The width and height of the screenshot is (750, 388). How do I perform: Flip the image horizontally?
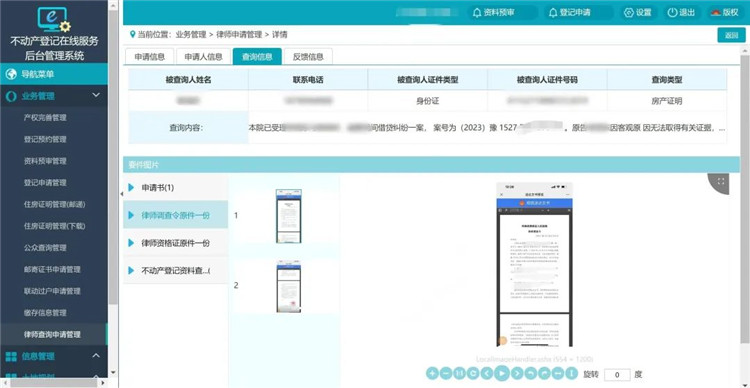point(558,373)
